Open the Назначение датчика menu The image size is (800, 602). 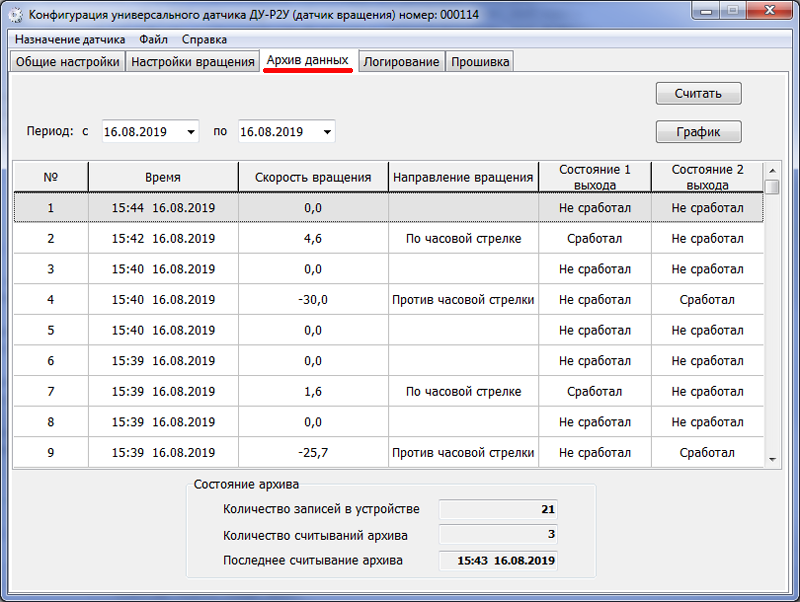point(70,39)
